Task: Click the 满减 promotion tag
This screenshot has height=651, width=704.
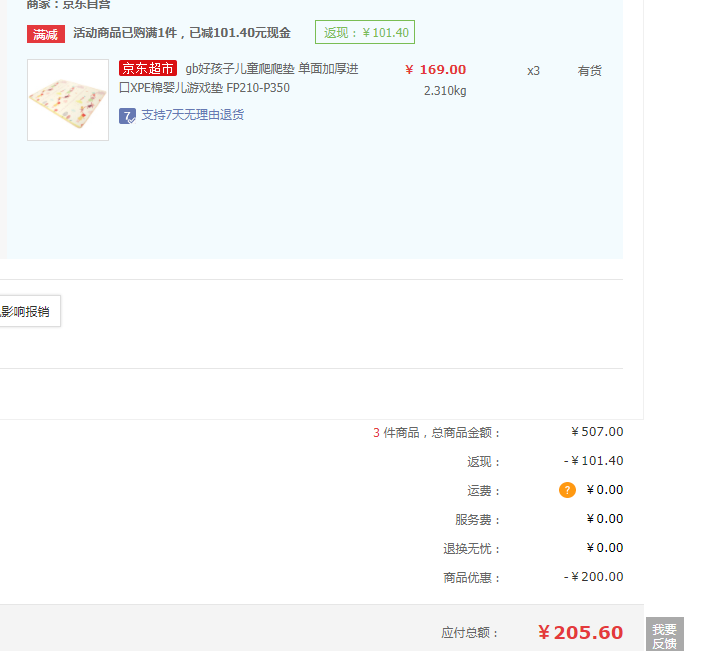Action: pos(46,34)
